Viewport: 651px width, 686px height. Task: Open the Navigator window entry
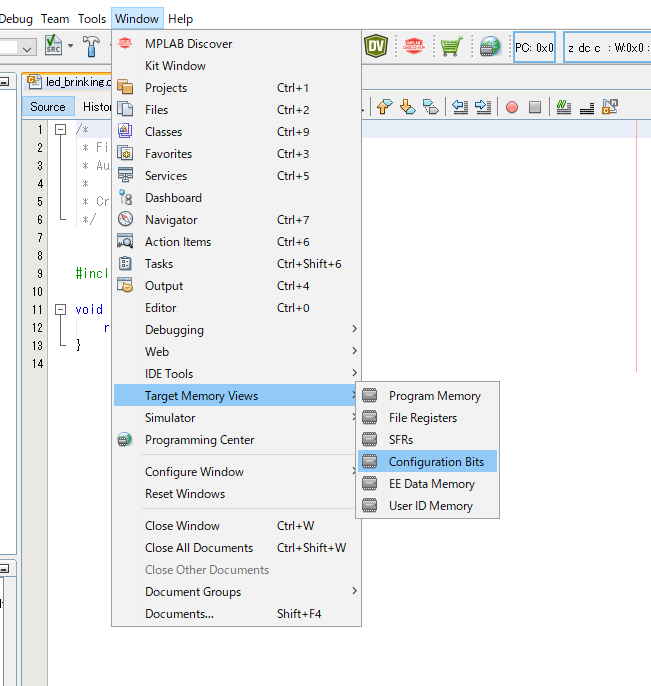[x=237, y=220]
